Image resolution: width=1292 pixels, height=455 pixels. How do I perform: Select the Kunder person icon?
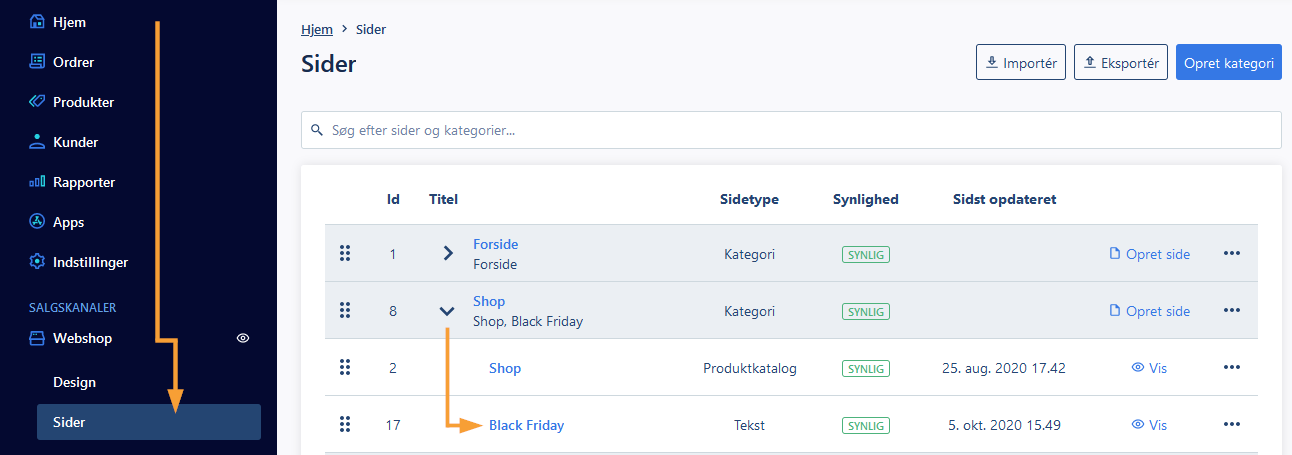(37, 141)
